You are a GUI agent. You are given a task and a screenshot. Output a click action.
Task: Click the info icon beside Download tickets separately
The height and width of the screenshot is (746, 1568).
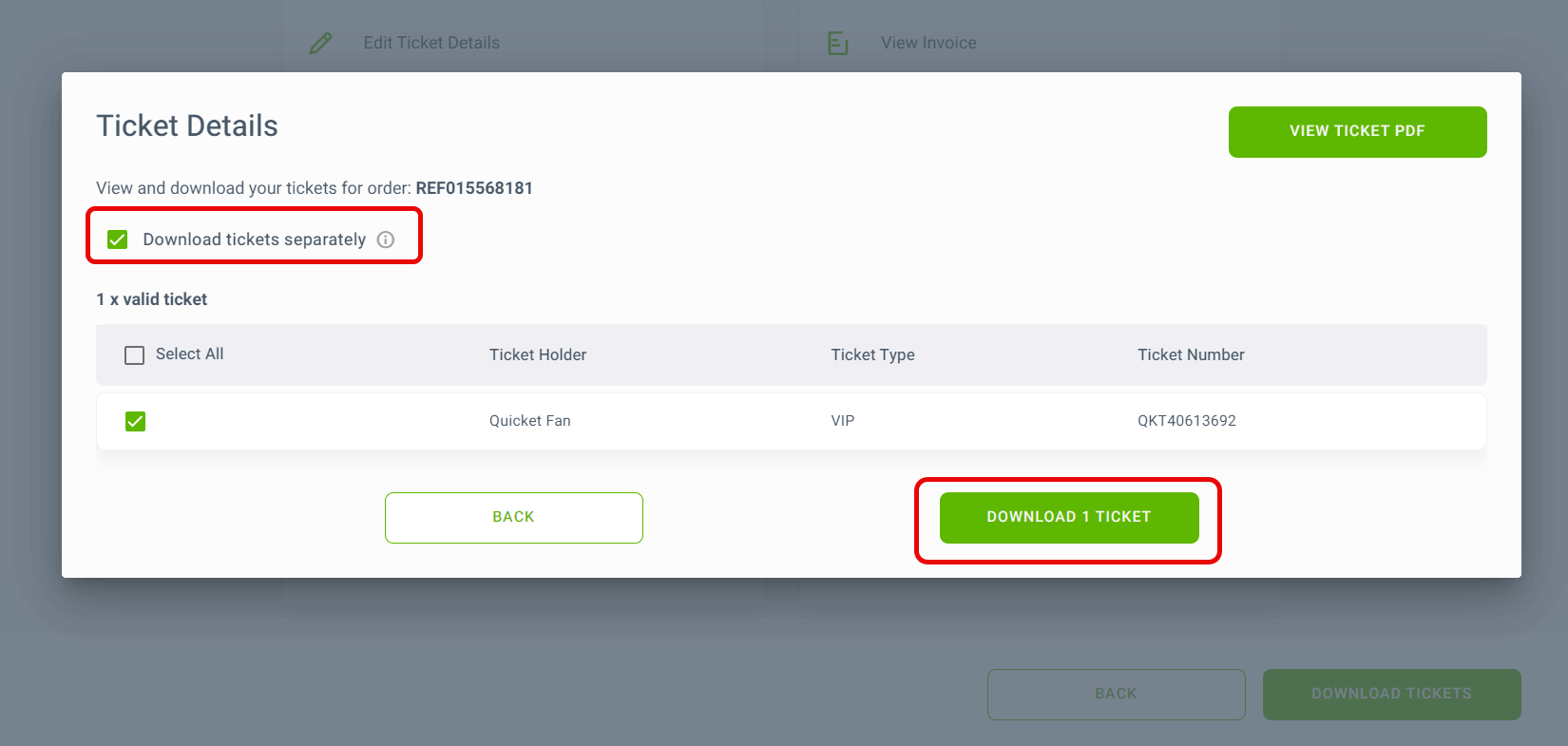386,239
